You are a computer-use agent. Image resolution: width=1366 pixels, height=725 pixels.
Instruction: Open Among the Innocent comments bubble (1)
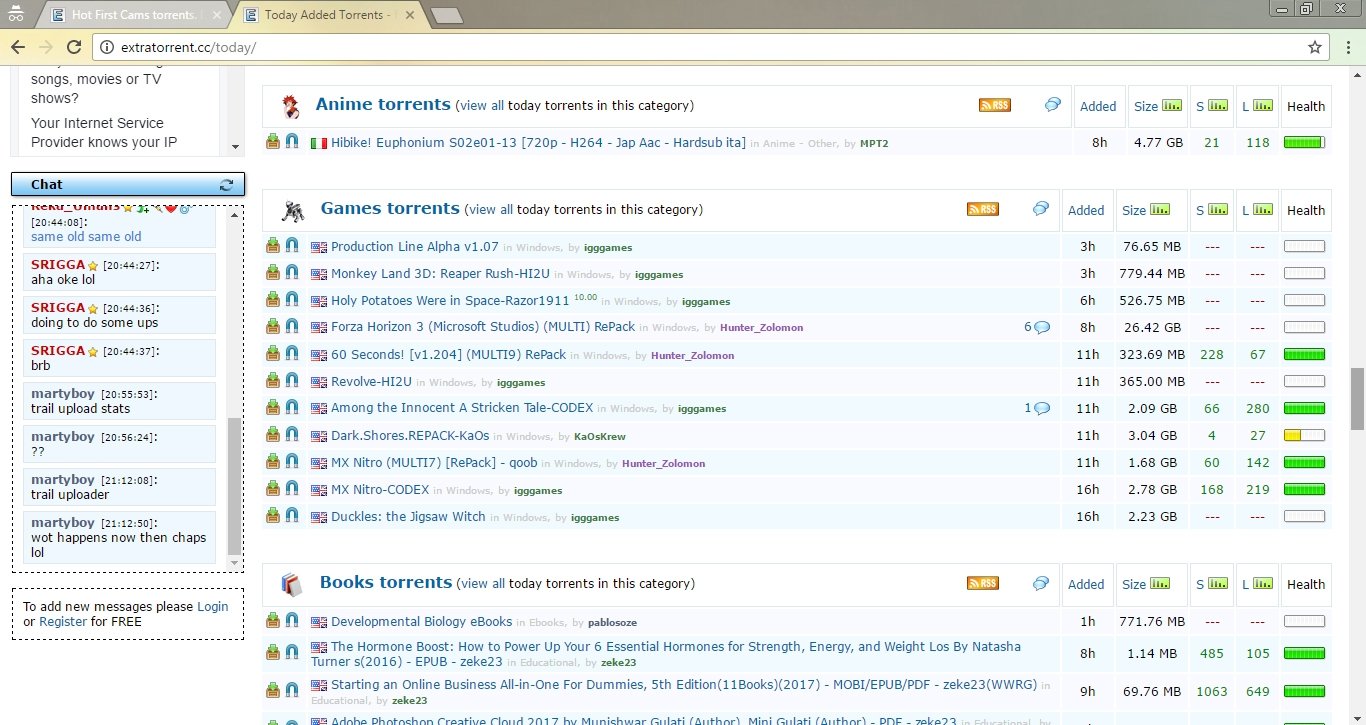(1042, 408)
